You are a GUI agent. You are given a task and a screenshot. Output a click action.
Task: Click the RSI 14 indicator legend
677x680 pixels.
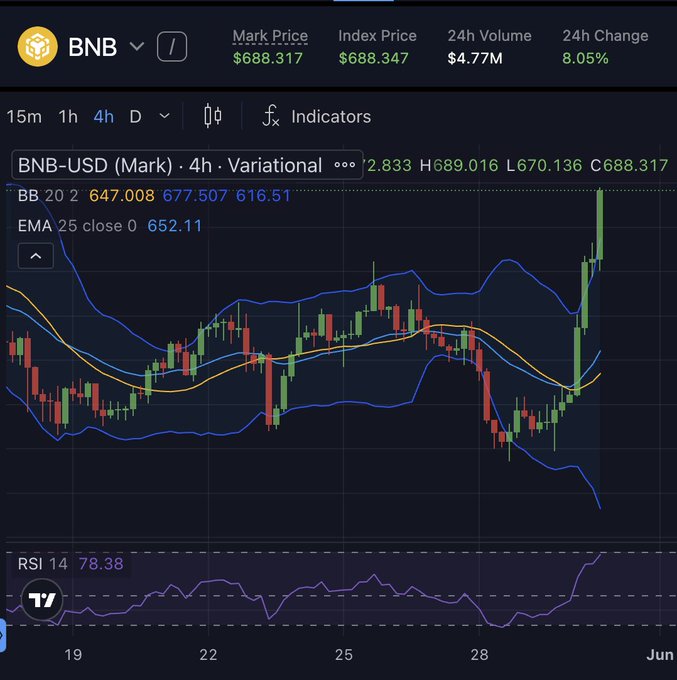[43, 564]
